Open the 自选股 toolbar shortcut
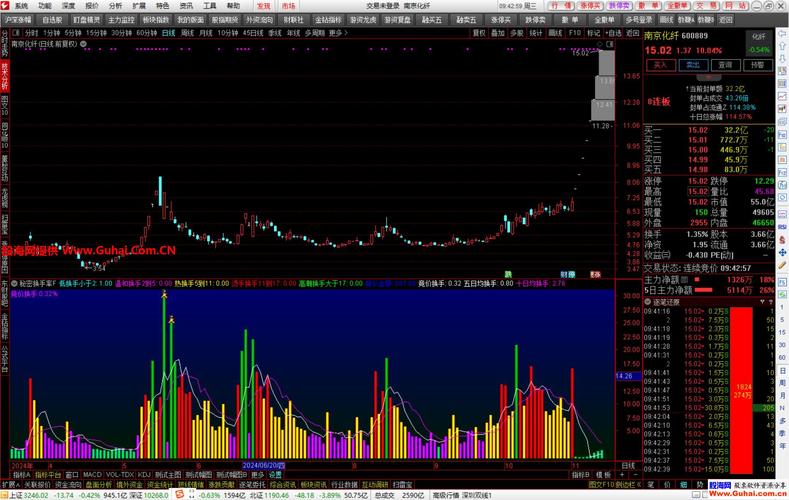 pyautogui.click(x=52, y=19)
